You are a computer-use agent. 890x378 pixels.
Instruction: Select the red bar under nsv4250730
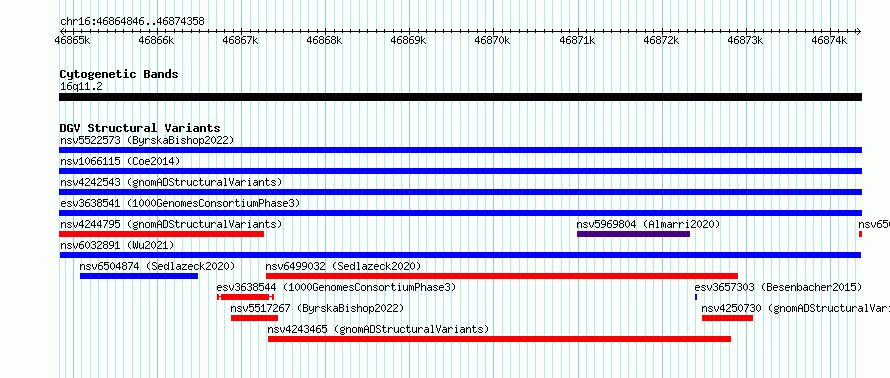coord(728,318)
